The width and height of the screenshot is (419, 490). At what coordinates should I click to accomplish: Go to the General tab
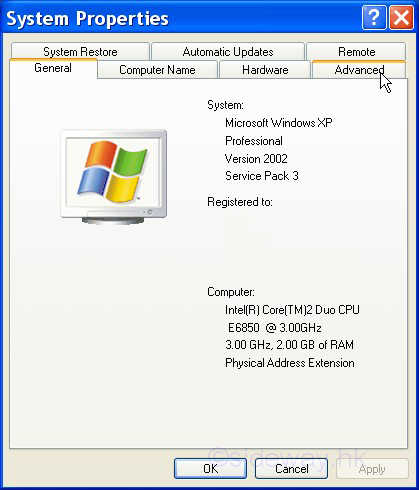click(53, 68)
